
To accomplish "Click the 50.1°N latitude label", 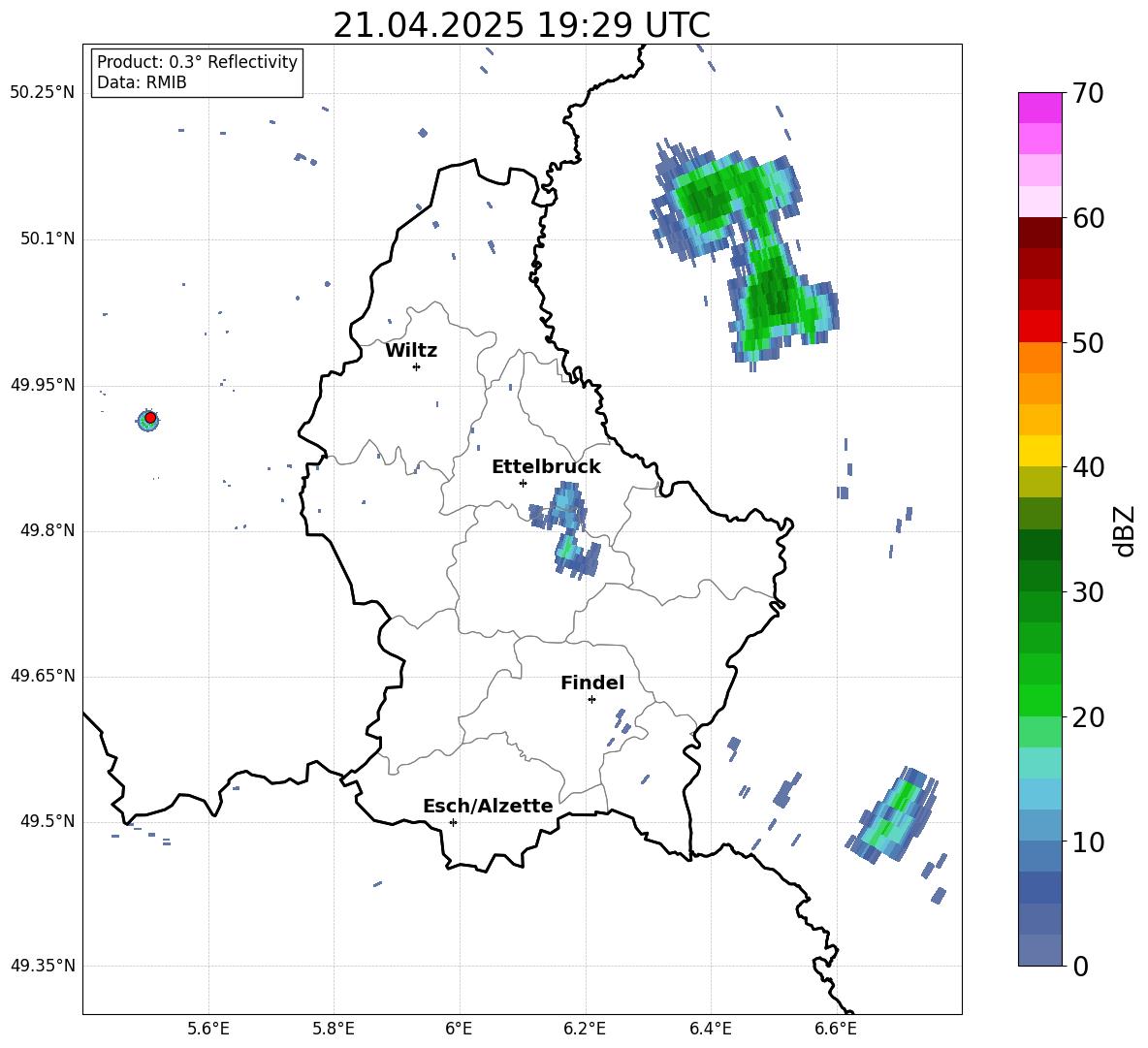I will click(48, 238).
